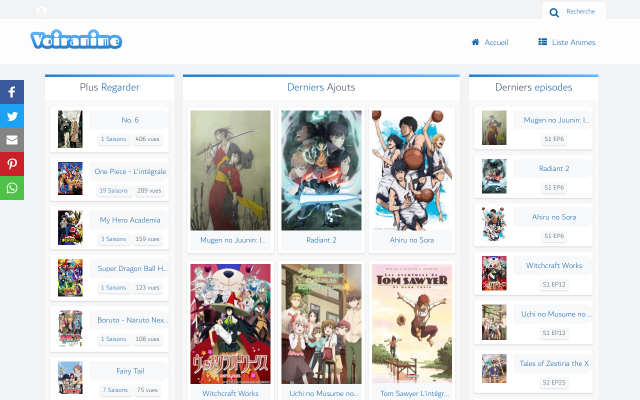Share page on Twitter

(12, 116)
